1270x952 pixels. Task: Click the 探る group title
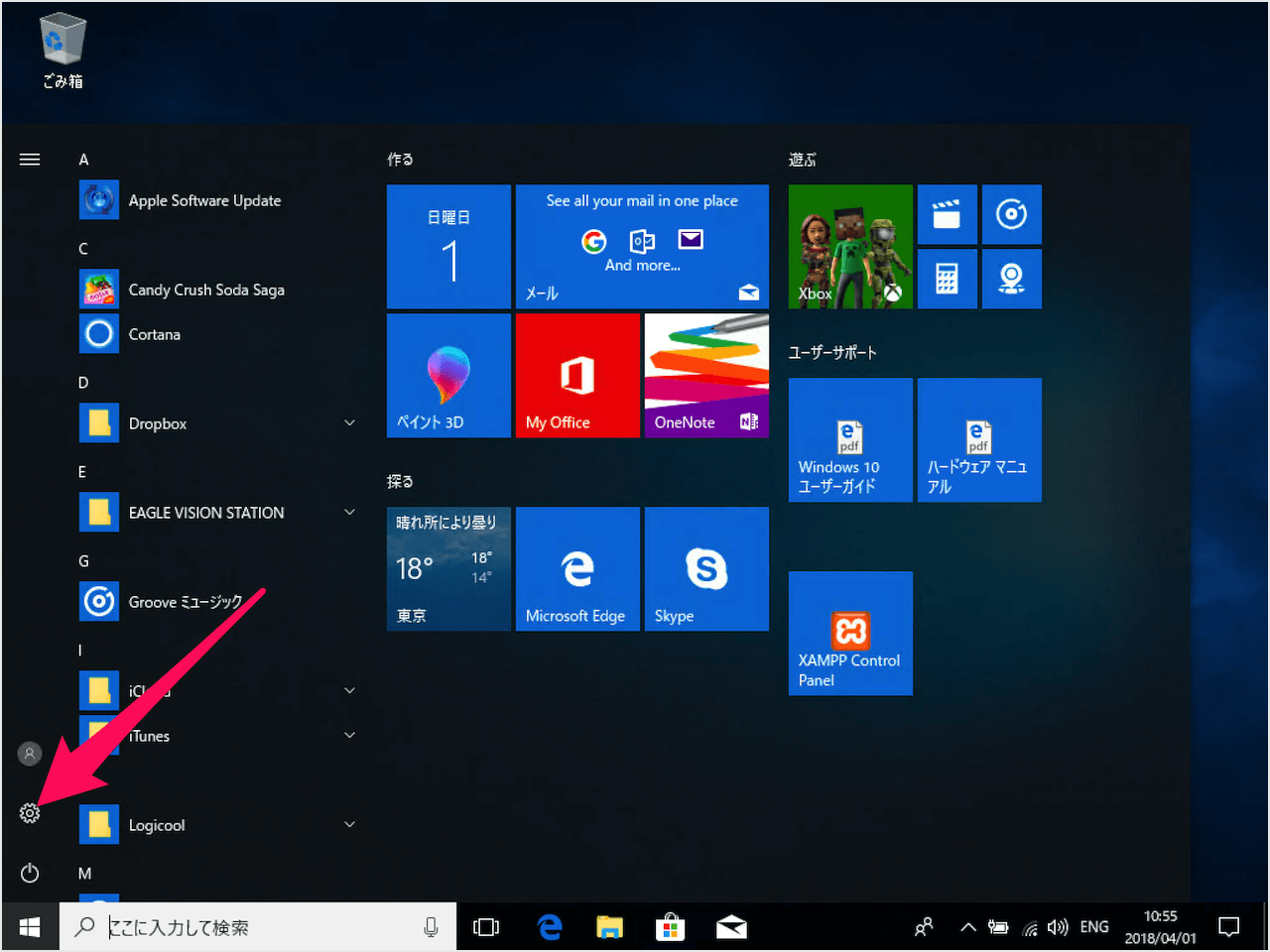point(400,481)
